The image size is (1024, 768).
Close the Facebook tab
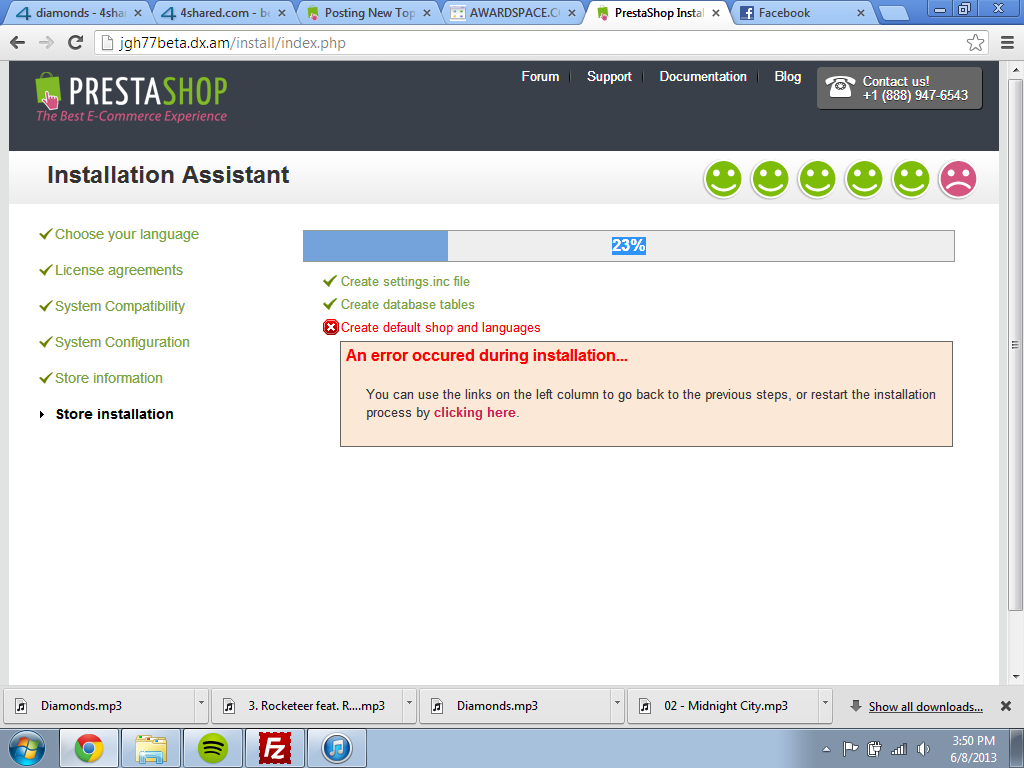[x=861, y=13]
